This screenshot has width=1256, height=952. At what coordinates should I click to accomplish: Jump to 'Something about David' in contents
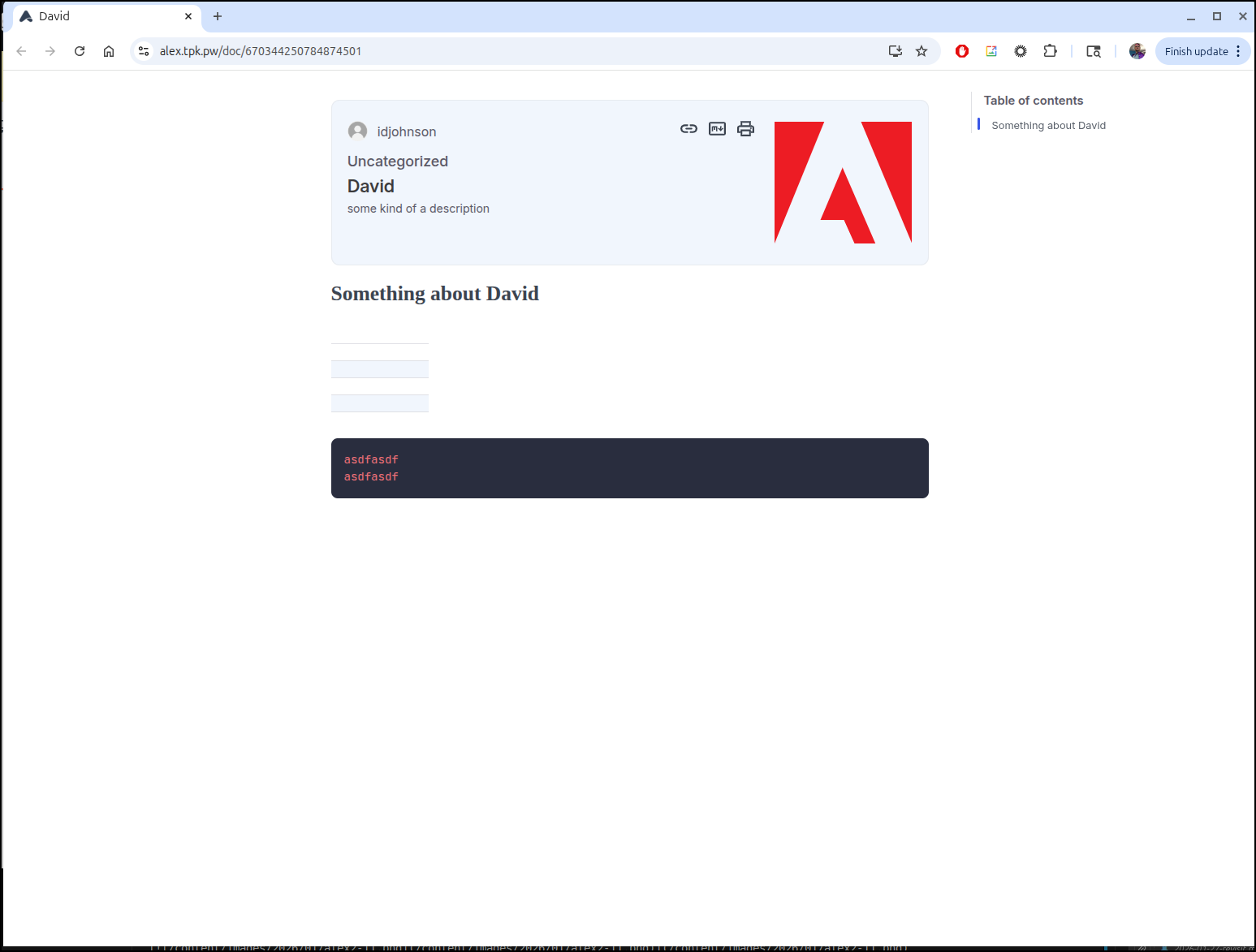point(1048,125)
